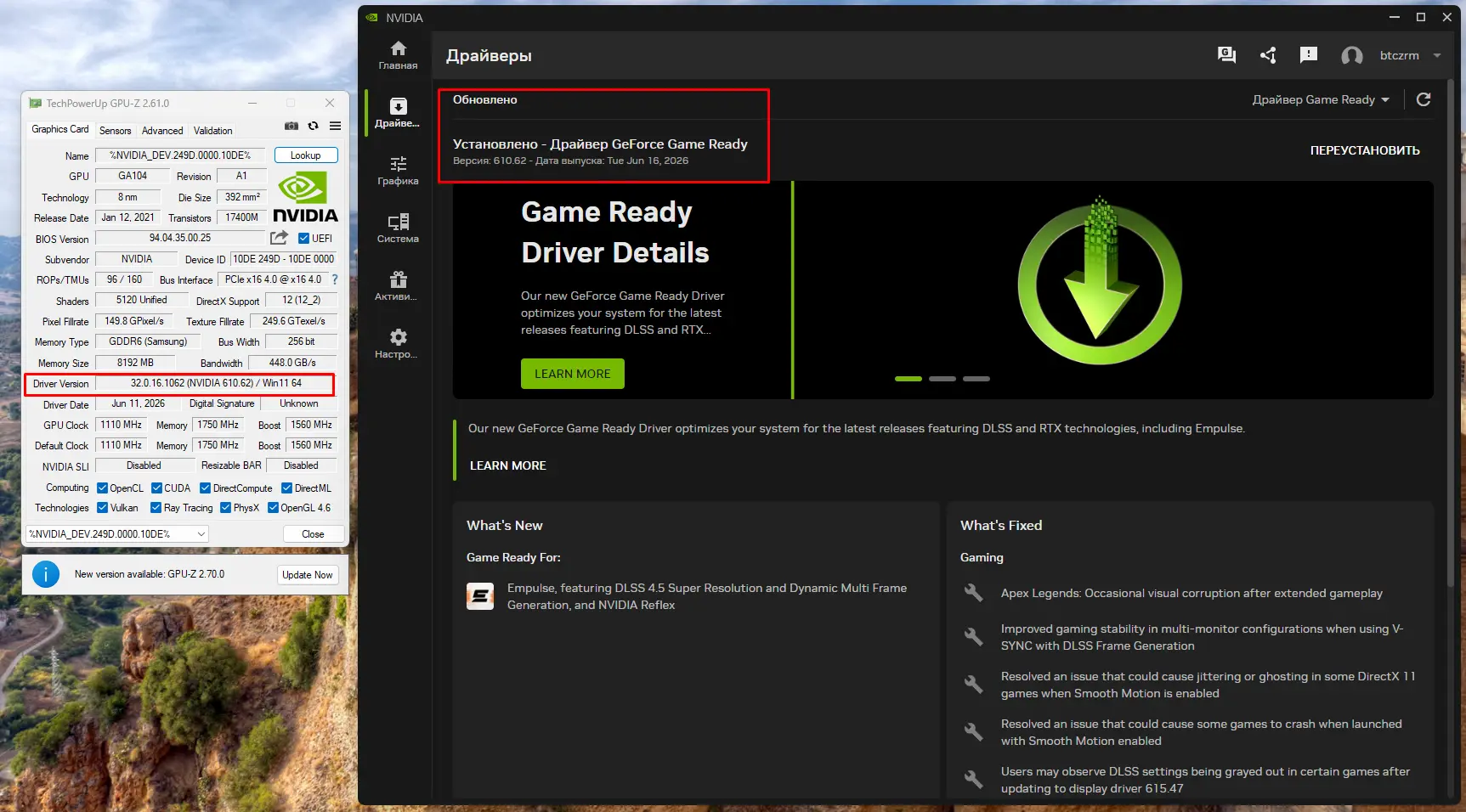The height and width of the screenshot is (812, 1466).
Task: Open the Drivers (Драйве...) sidebar section
Action: 398,113
